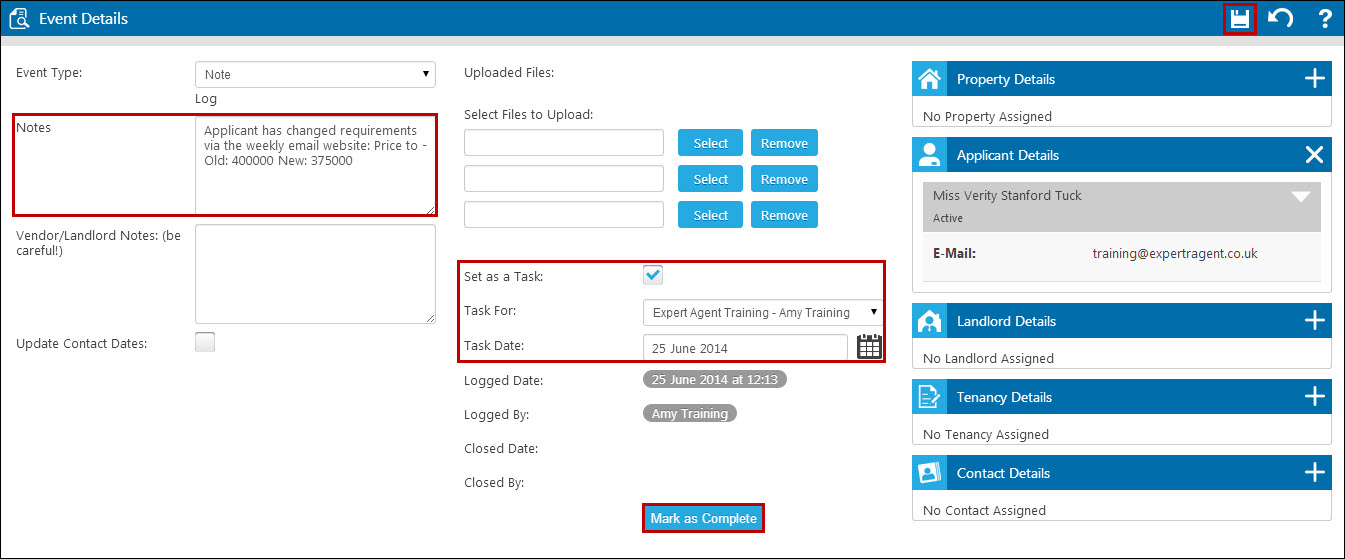Click Select for the third upload file
This screenshot has width=1345, height=559.
tap(711, 215)
